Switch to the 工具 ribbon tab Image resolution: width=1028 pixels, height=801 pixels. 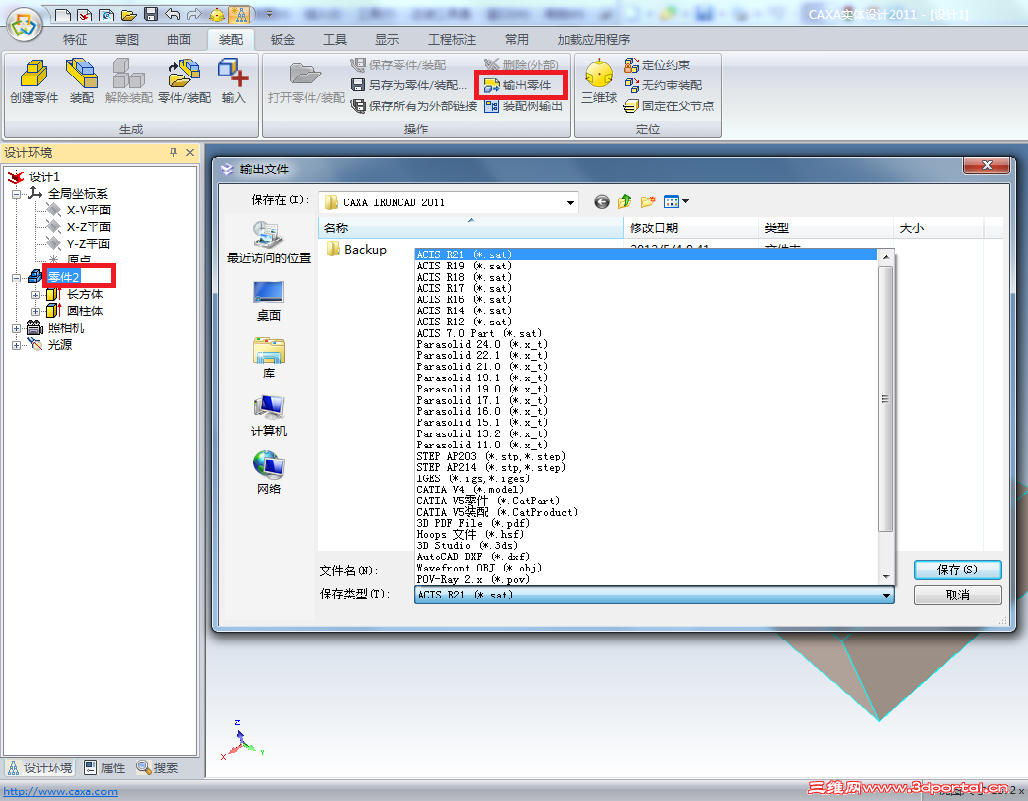[334, 40]
